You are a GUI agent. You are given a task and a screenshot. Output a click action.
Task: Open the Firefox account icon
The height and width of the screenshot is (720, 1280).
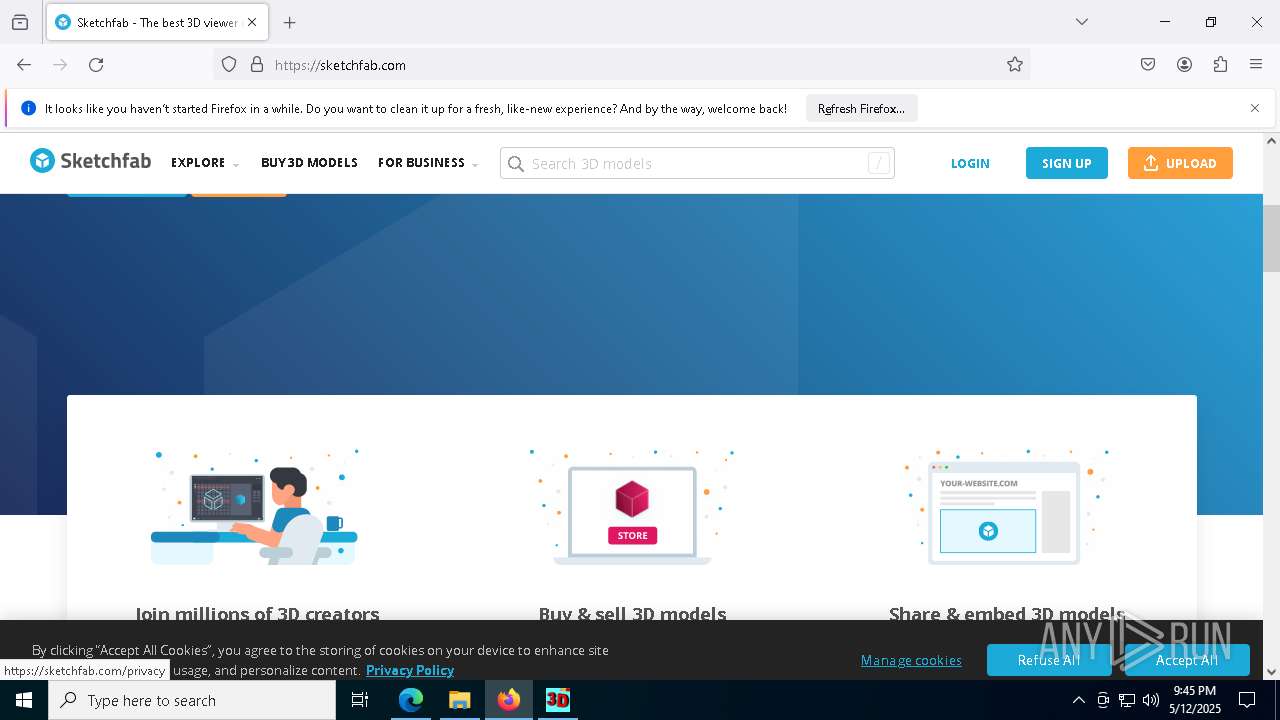(x=1184, y=64)
